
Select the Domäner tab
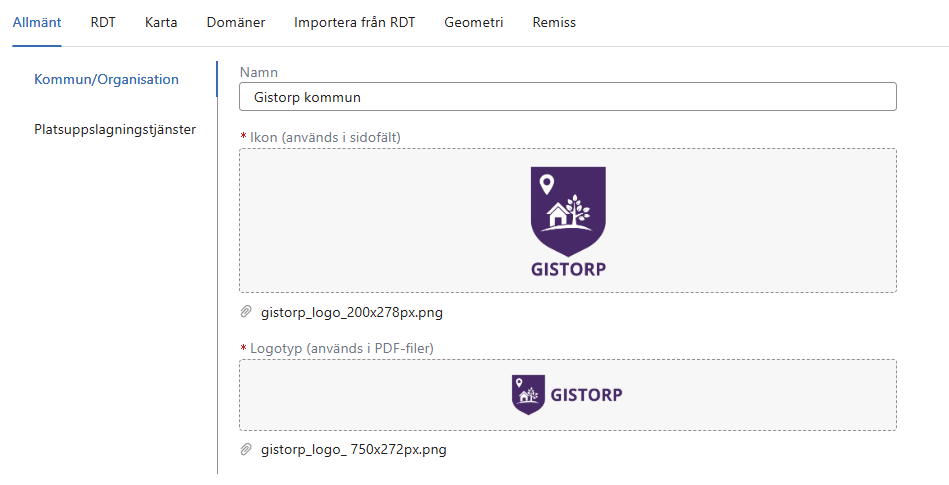pyautogui.click(x=236, y=22)
